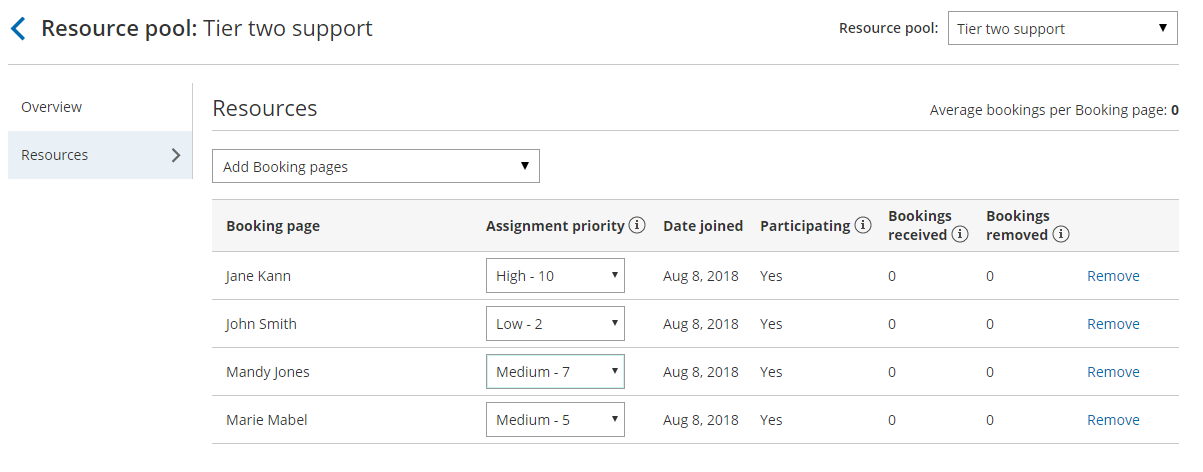The image size is (1203, 472).
Task: Click the Date joined column header
Action: click(703, 226)
